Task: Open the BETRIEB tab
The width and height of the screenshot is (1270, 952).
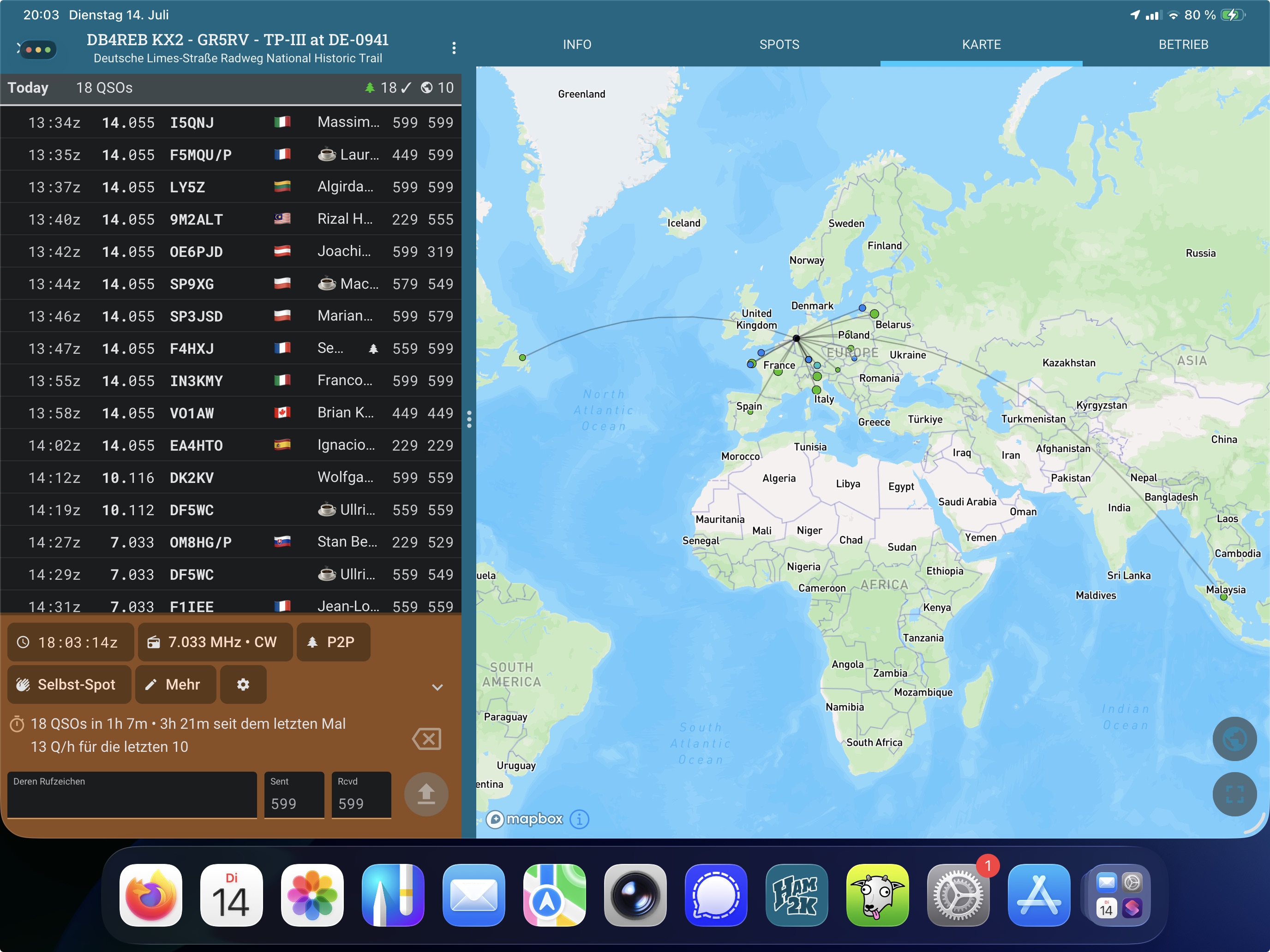Action: click(1183, 45)
